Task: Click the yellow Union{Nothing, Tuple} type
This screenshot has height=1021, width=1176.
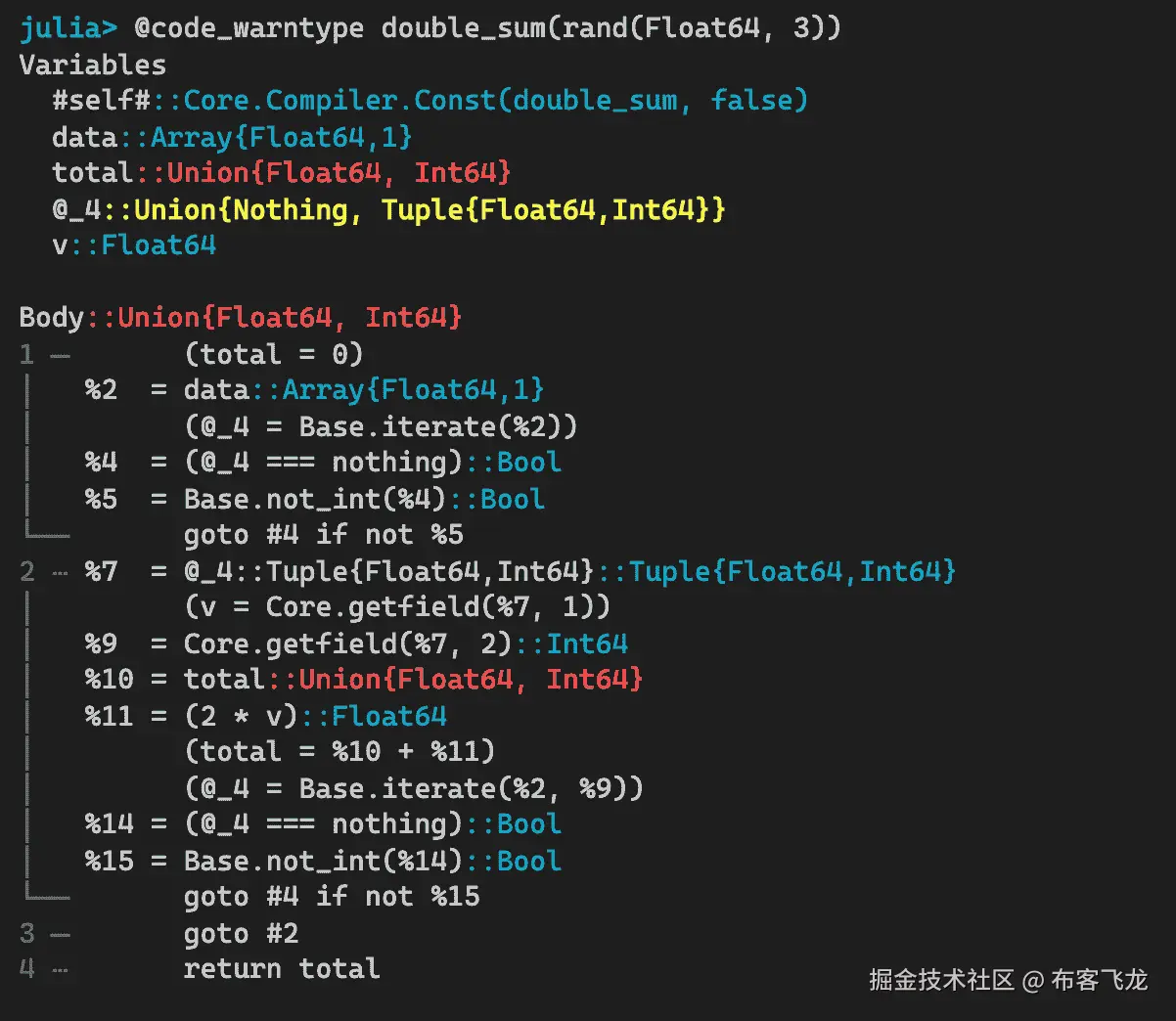Action: click(430, 209)
